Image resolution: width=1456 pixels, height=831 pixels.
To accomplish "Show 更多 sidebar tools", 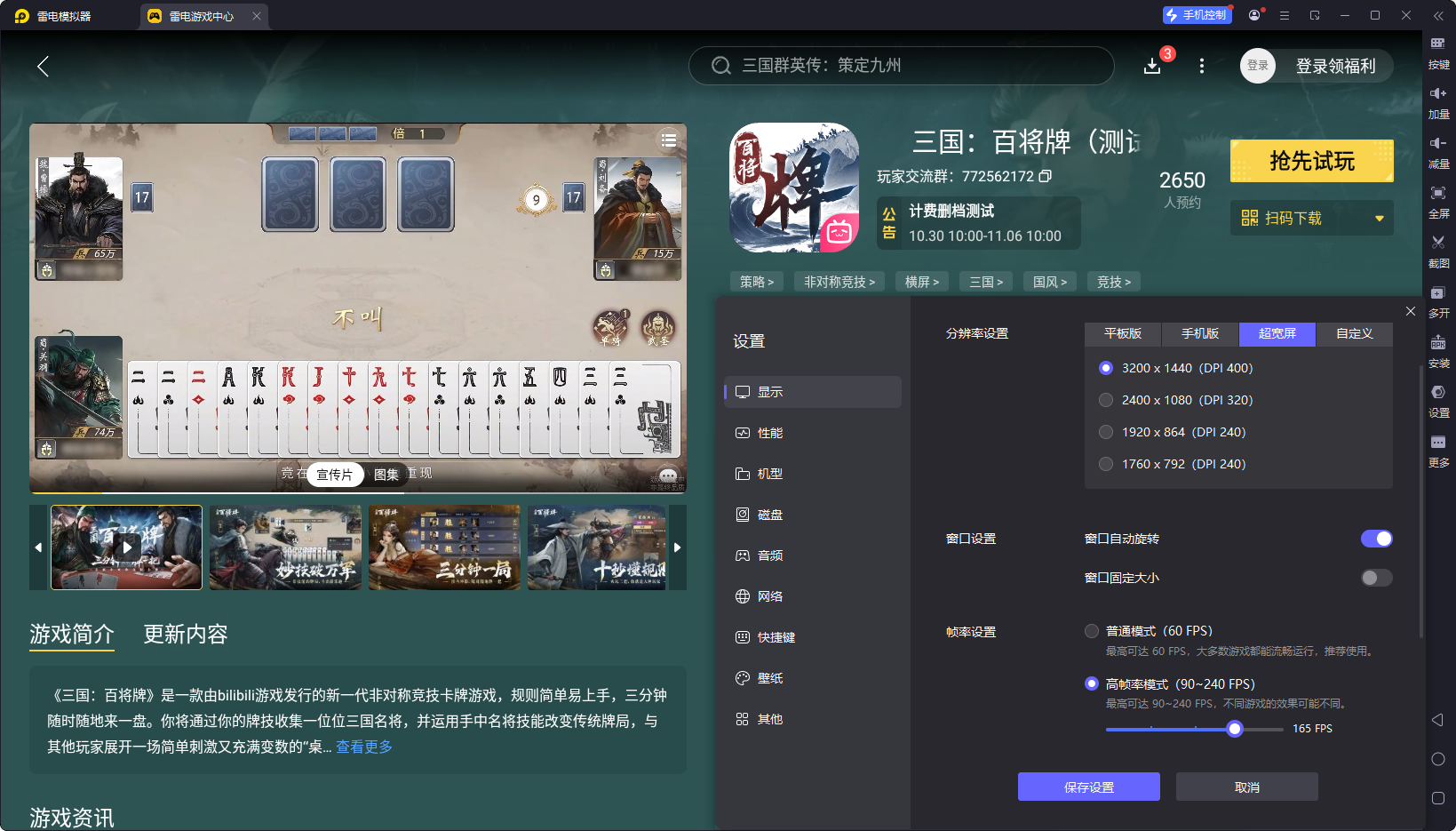I will click(x=1438, y=451).
